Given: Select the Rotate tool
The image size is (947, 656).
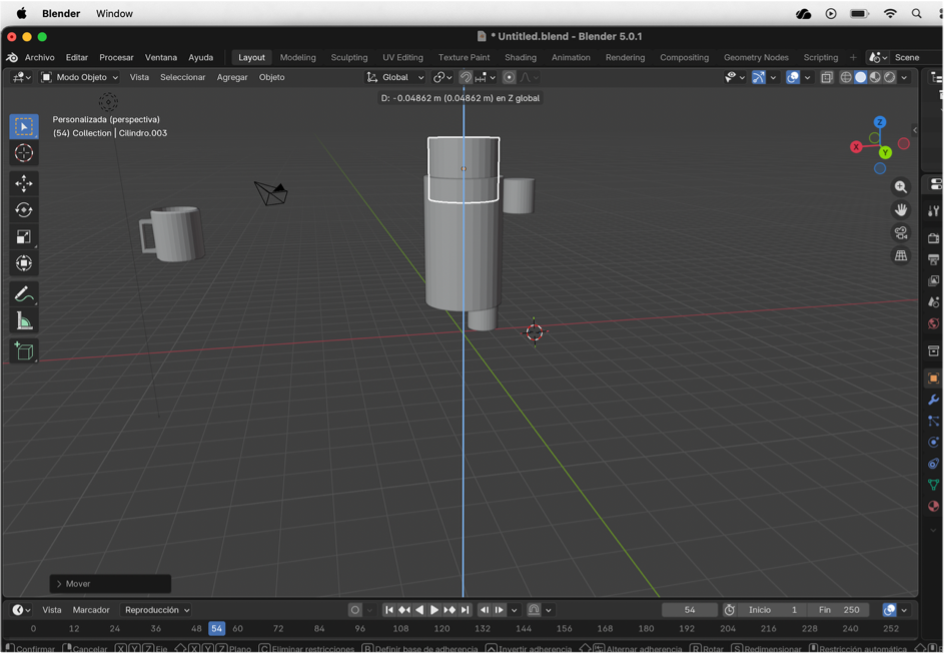Looking at the screenshot, I should click(x=24, y=210).
